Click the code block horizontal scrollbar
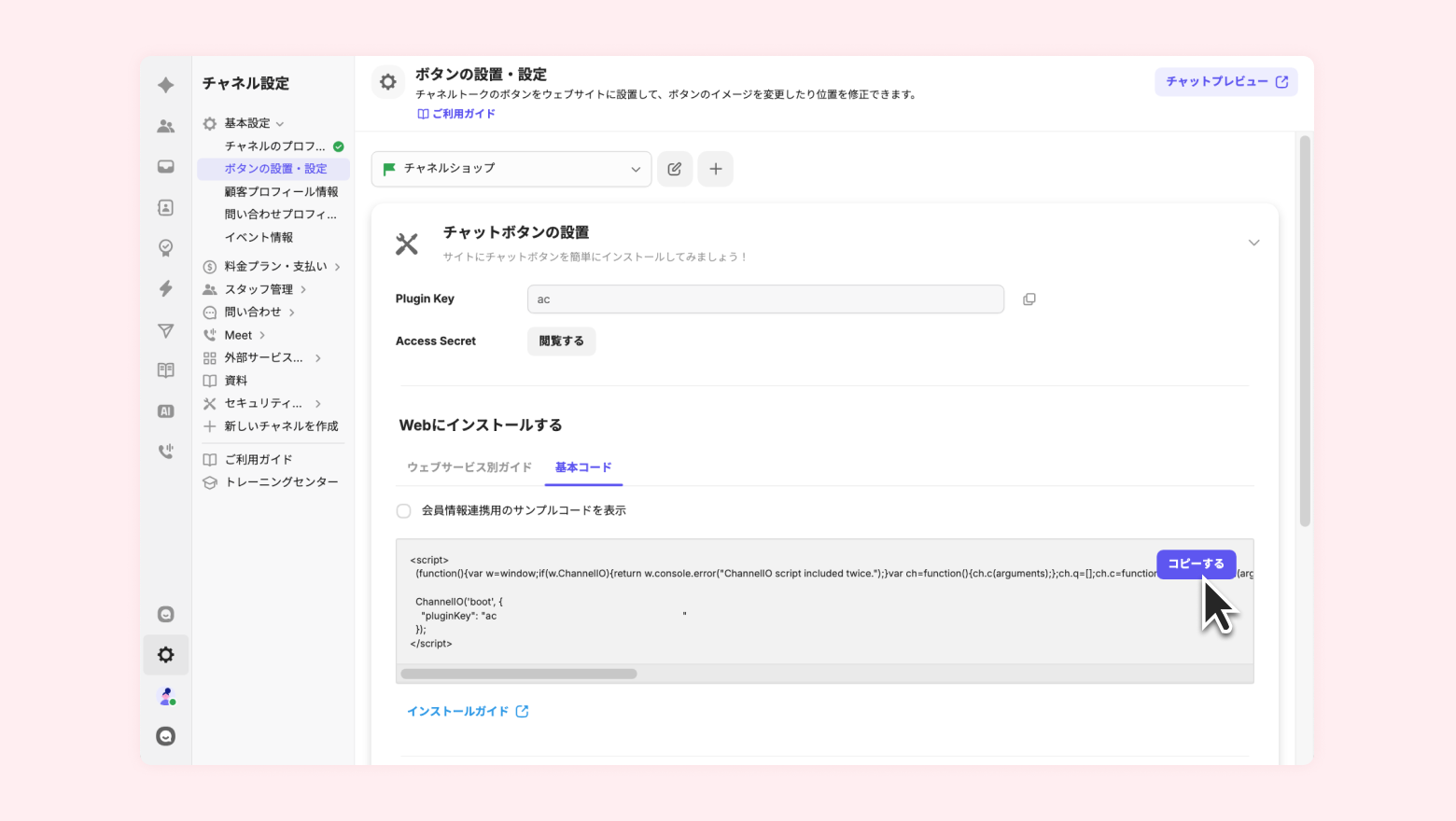The width and height of the screenshot is (1456, 821). tap(519, 674)
